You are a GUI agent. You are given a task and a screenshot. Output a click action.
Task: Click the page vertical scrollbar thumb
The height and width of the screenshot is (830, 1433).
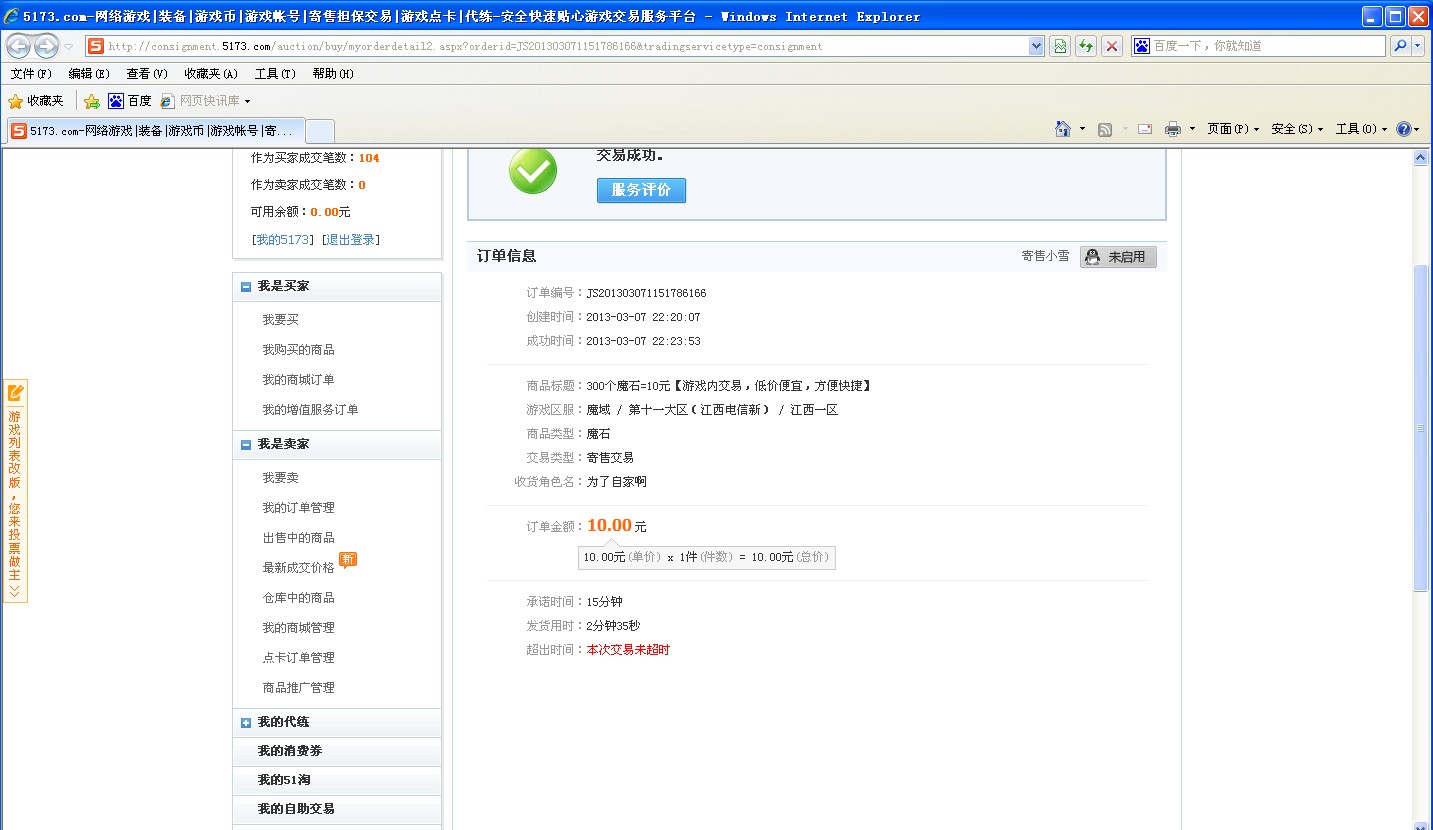[x=1420, y=428]
